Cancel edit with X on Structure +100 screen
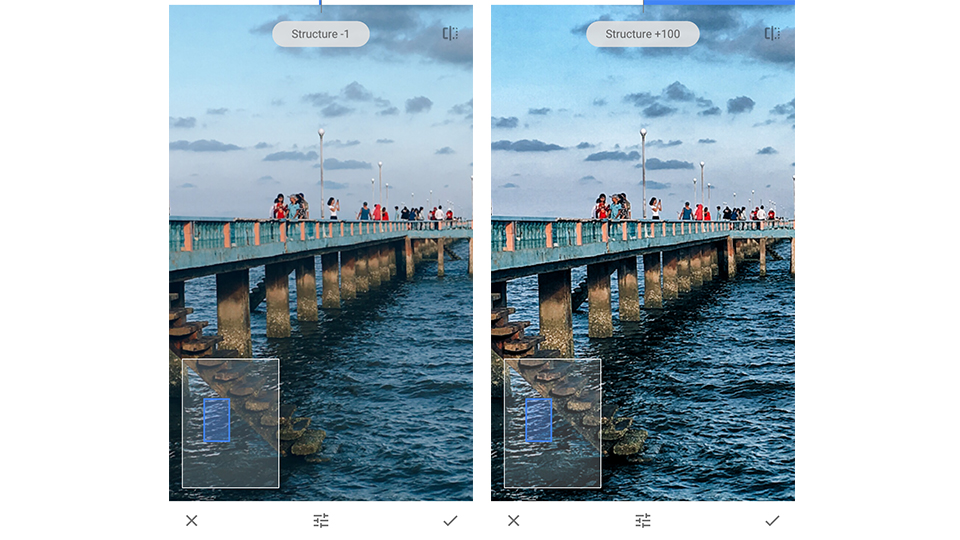The image size is (960, 540). 514,520
